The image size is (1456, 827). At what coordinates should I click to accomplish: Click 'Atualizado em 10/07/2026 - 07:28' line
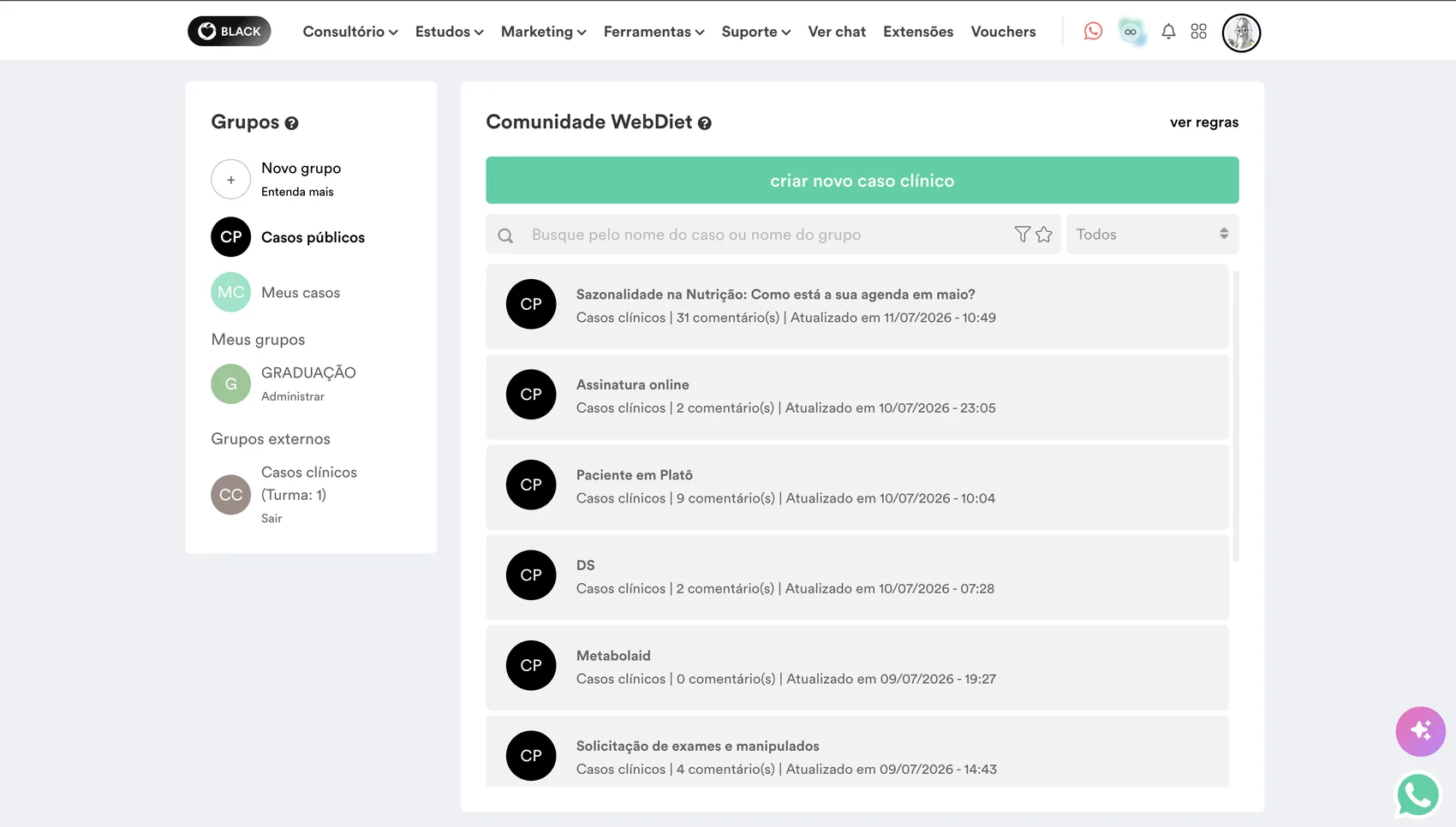[890, 589]
